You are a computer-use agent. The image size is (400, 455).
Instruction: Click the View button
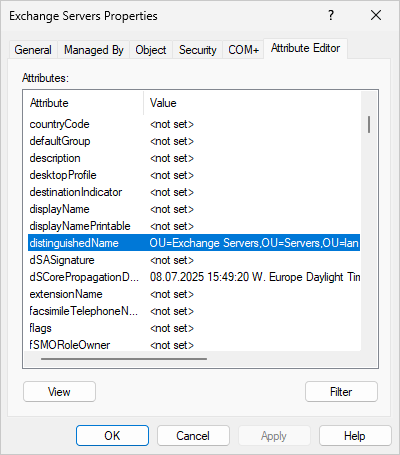point(59,392)
